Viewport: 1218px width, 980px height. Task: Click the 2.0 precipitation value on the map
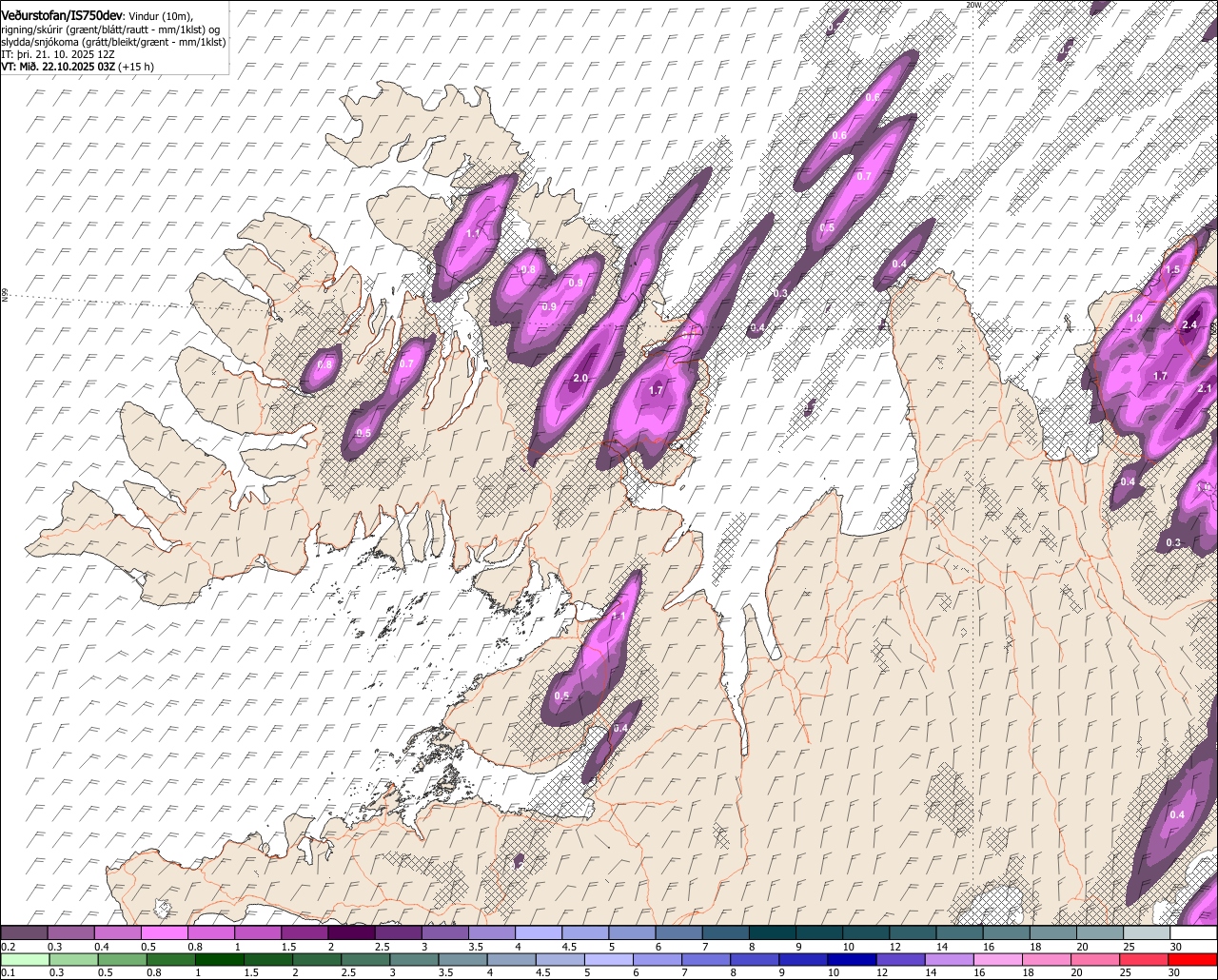580,379
